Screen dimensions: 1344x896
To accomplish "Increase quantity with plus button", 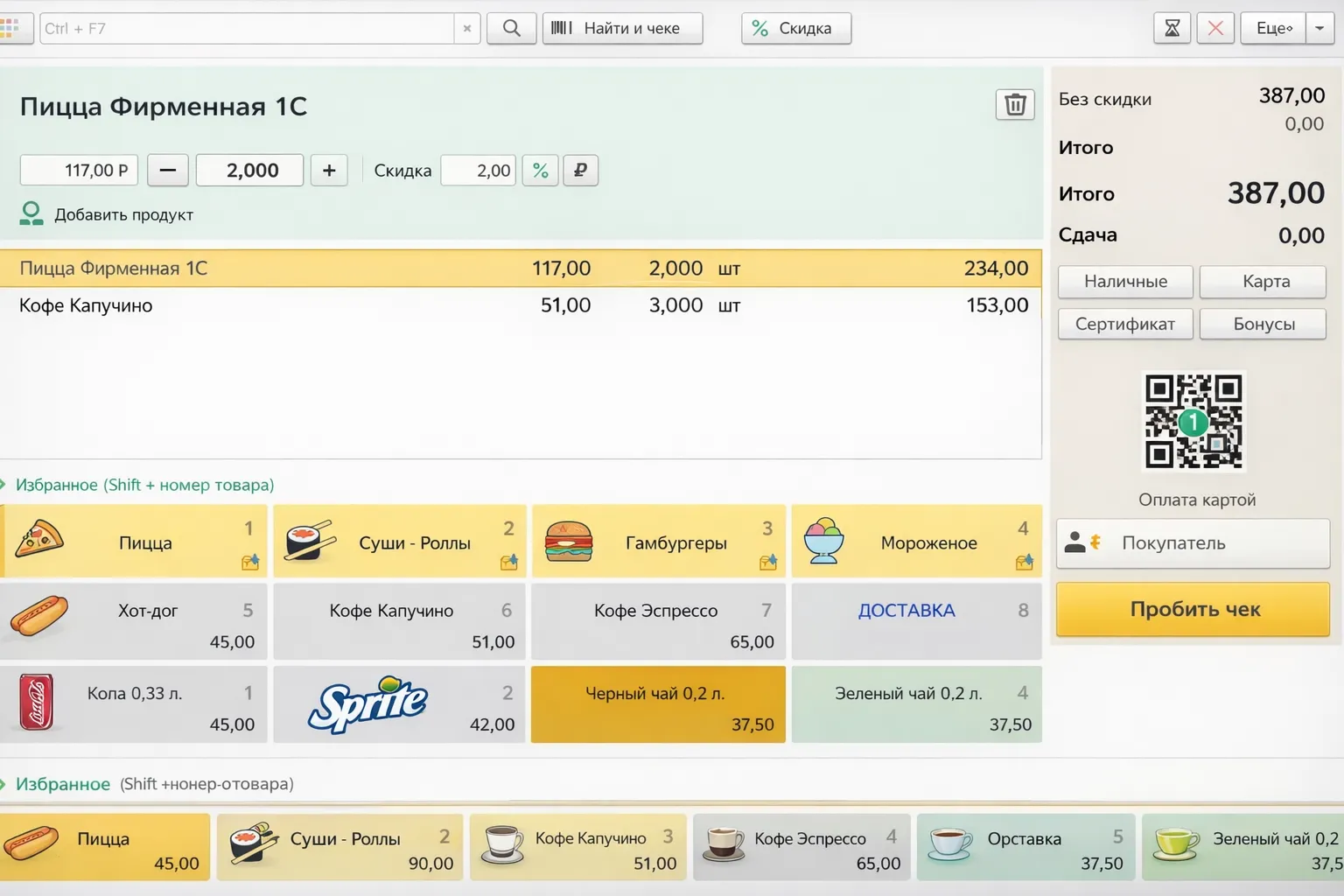I will click(x=329, y=171).
